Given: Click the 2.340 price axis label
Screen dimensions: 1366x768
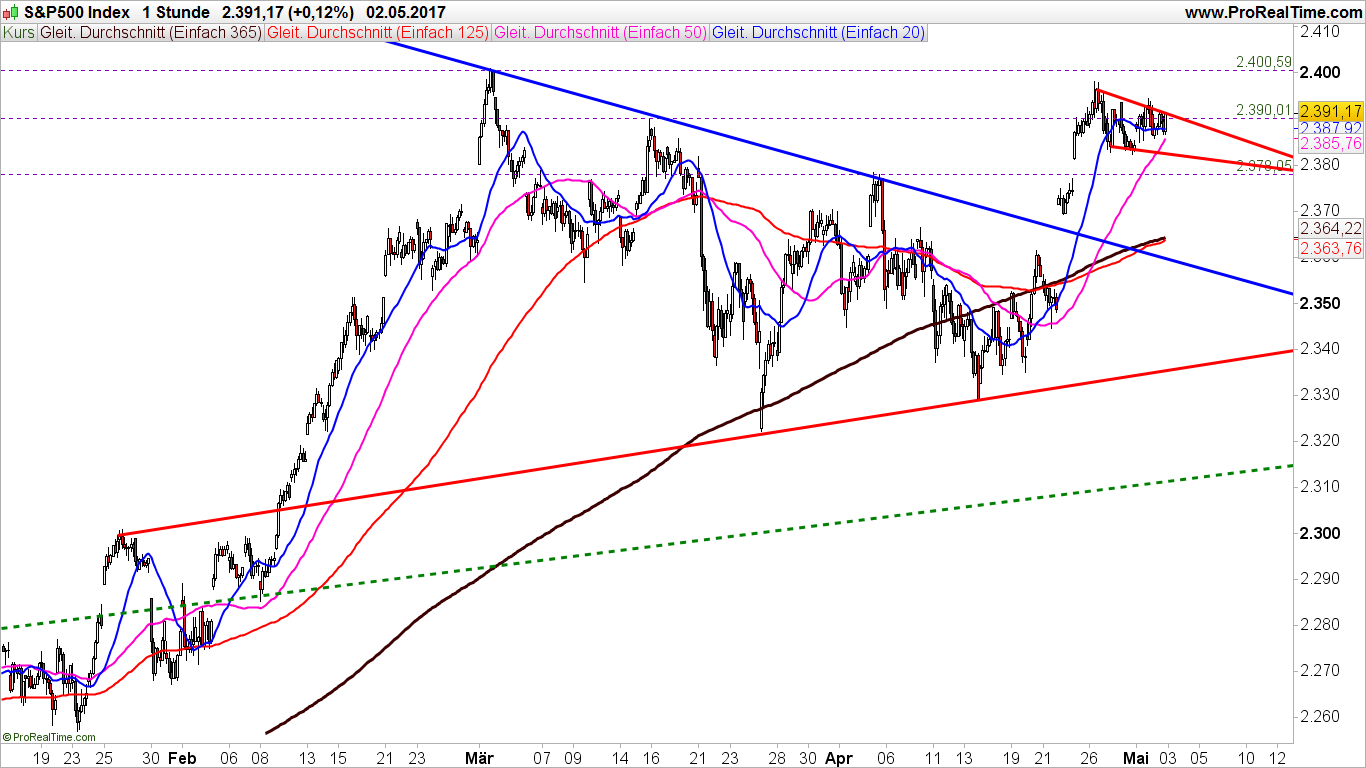Looking at the screenshot, I should point(1320,348).
